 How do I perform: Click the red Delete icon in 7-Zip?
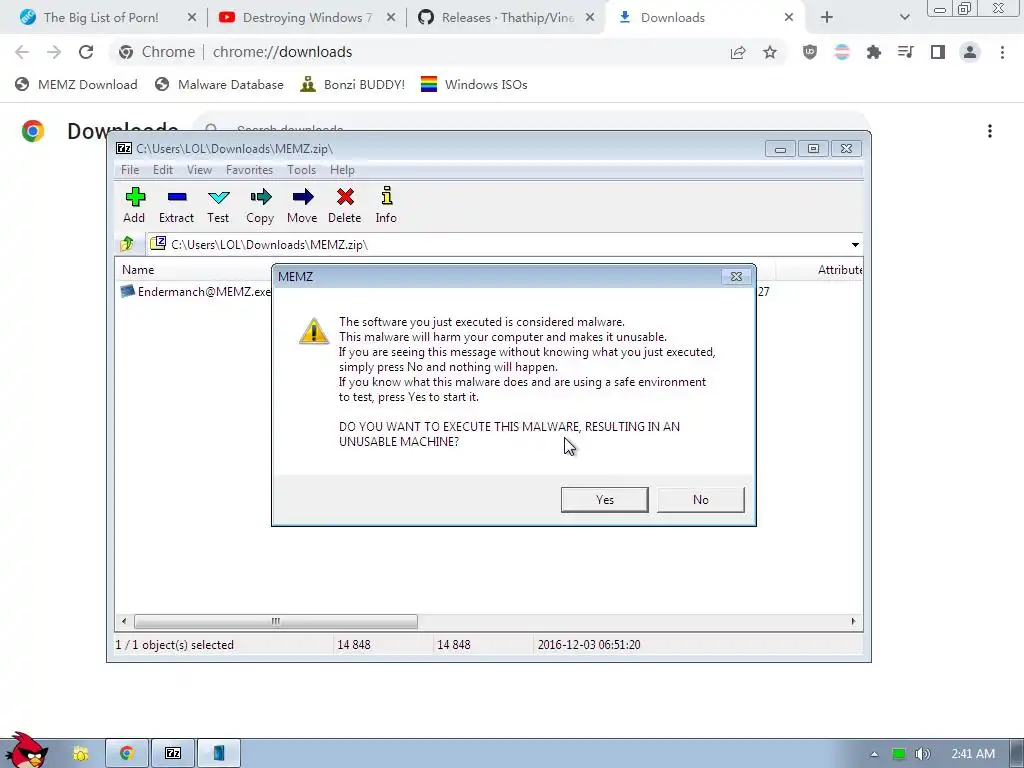tap(345, 205)
